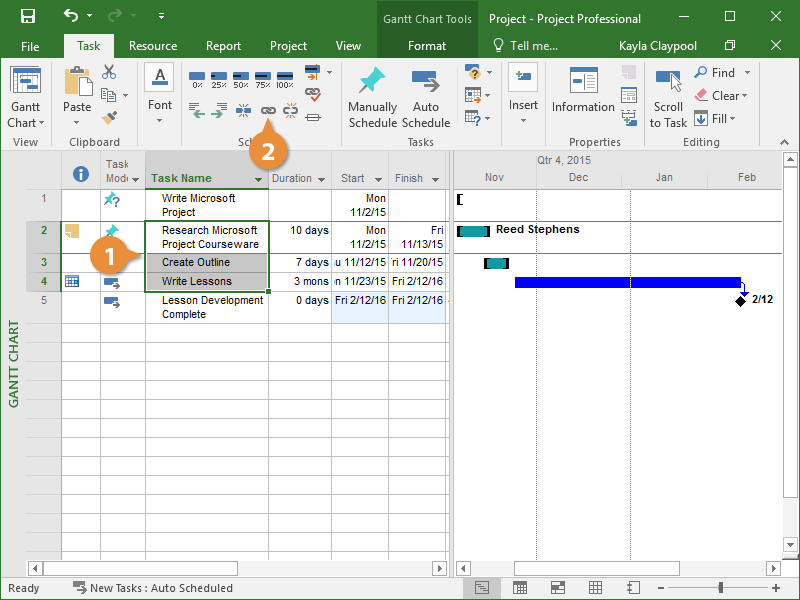800x600 pixels.
Task: Open the Find dropdown arrow
Action: [747, 73]
